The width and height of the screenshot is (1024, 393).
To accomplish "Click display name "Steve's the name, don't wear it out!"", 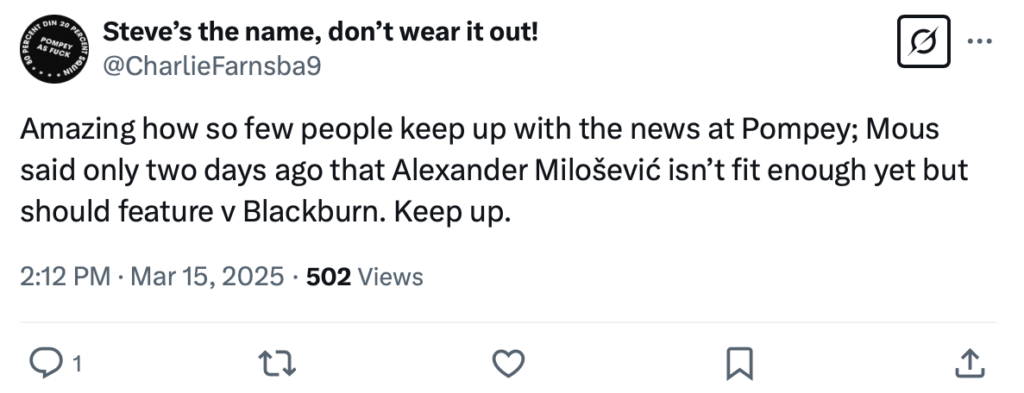I will point(320,31).
